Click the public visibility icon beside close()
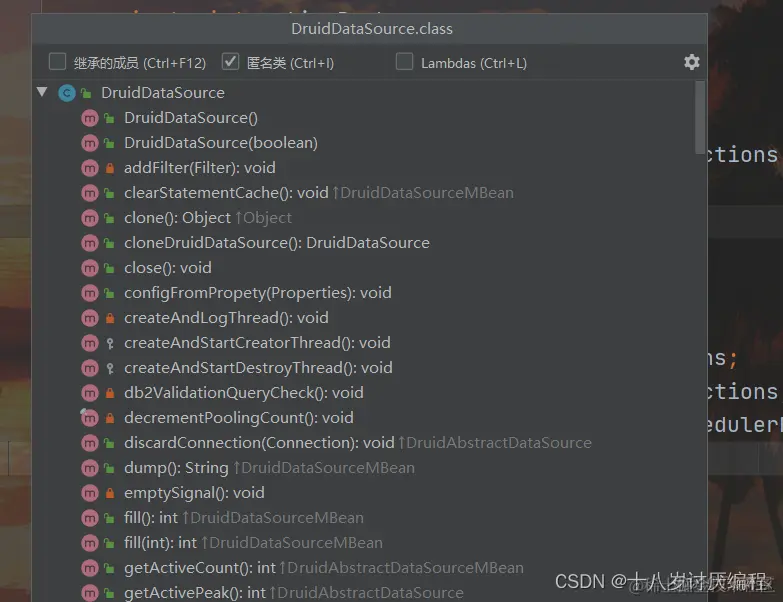 pos(109,268)
